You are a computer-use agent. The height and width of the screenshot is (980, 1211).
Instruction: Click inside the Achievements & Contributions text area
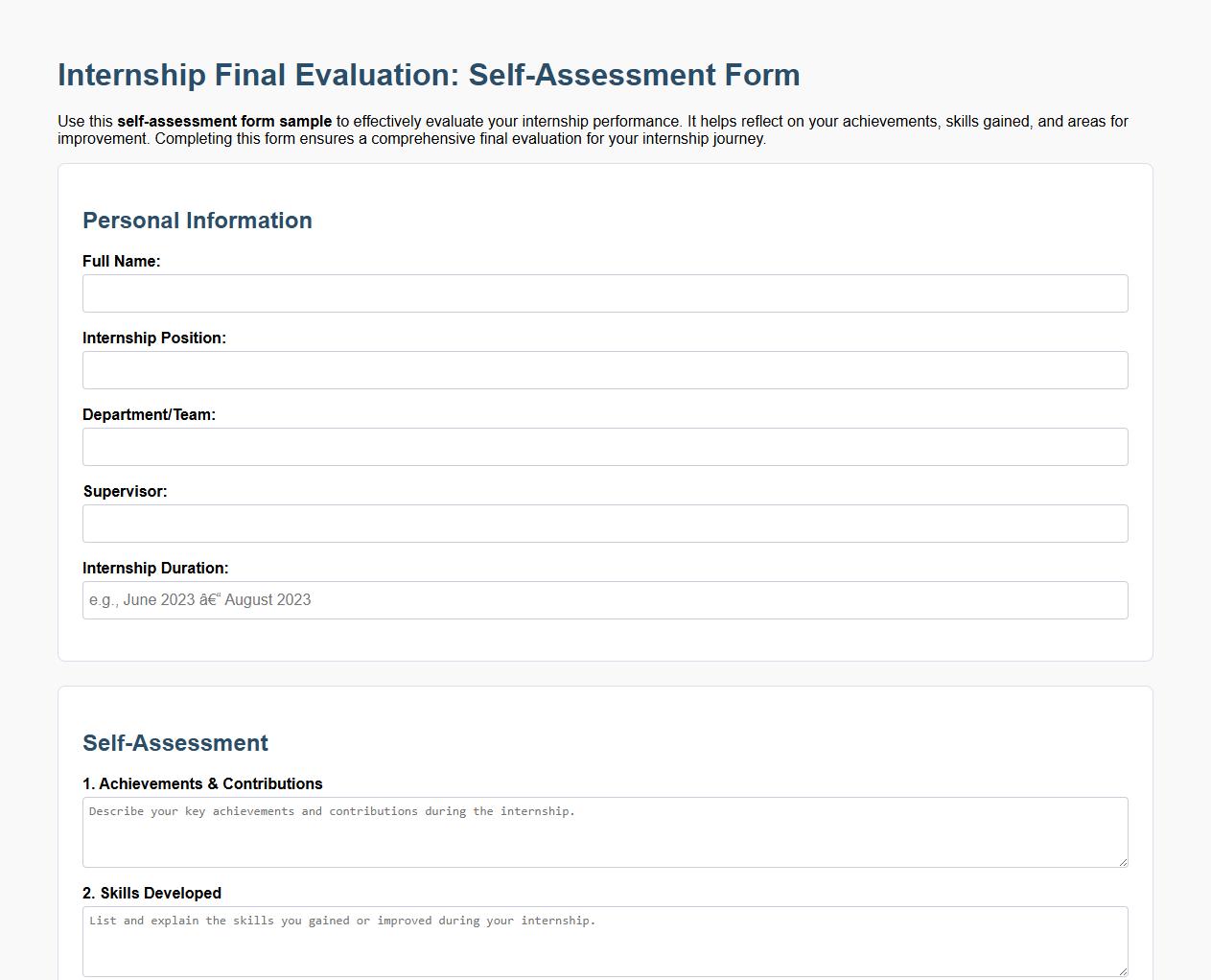605,832
